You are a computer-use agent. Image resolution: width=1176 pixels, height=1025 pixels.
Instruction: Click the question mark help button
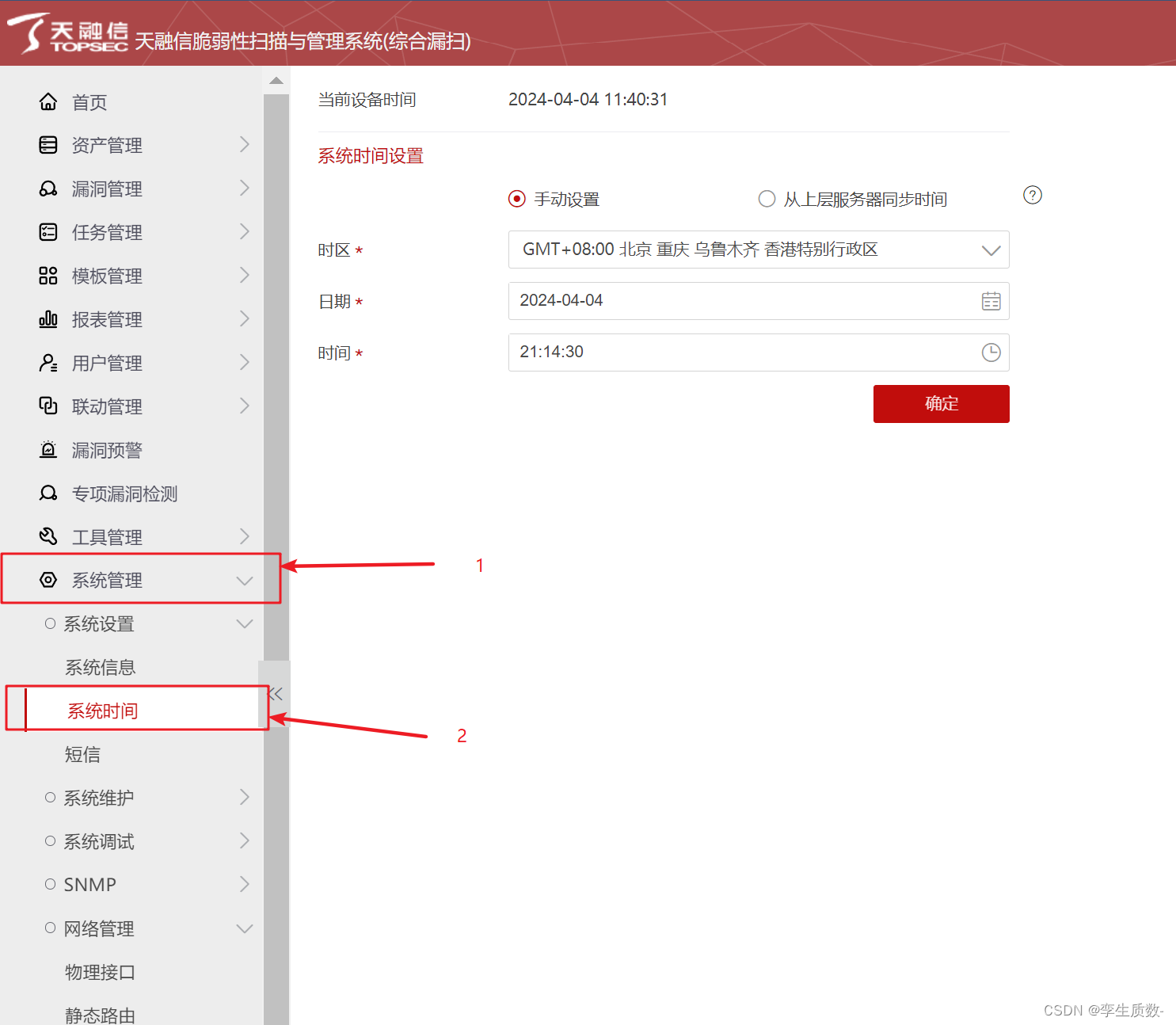1032,195
